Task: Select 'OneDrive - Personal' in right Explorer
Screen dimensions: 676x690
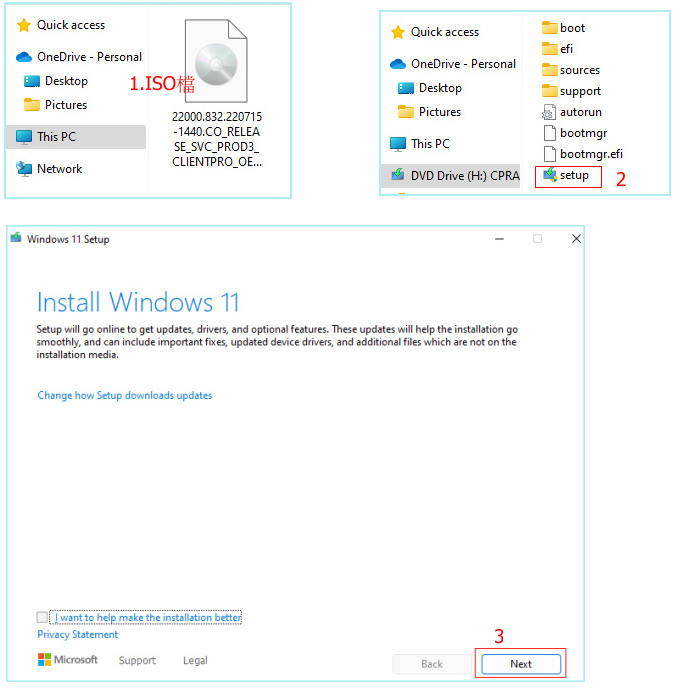Action: coord(463,64)
